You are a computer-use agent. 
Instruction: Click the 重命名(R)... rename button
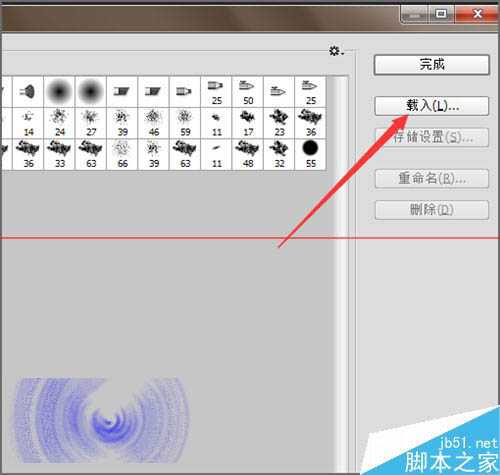coord(432,179)
